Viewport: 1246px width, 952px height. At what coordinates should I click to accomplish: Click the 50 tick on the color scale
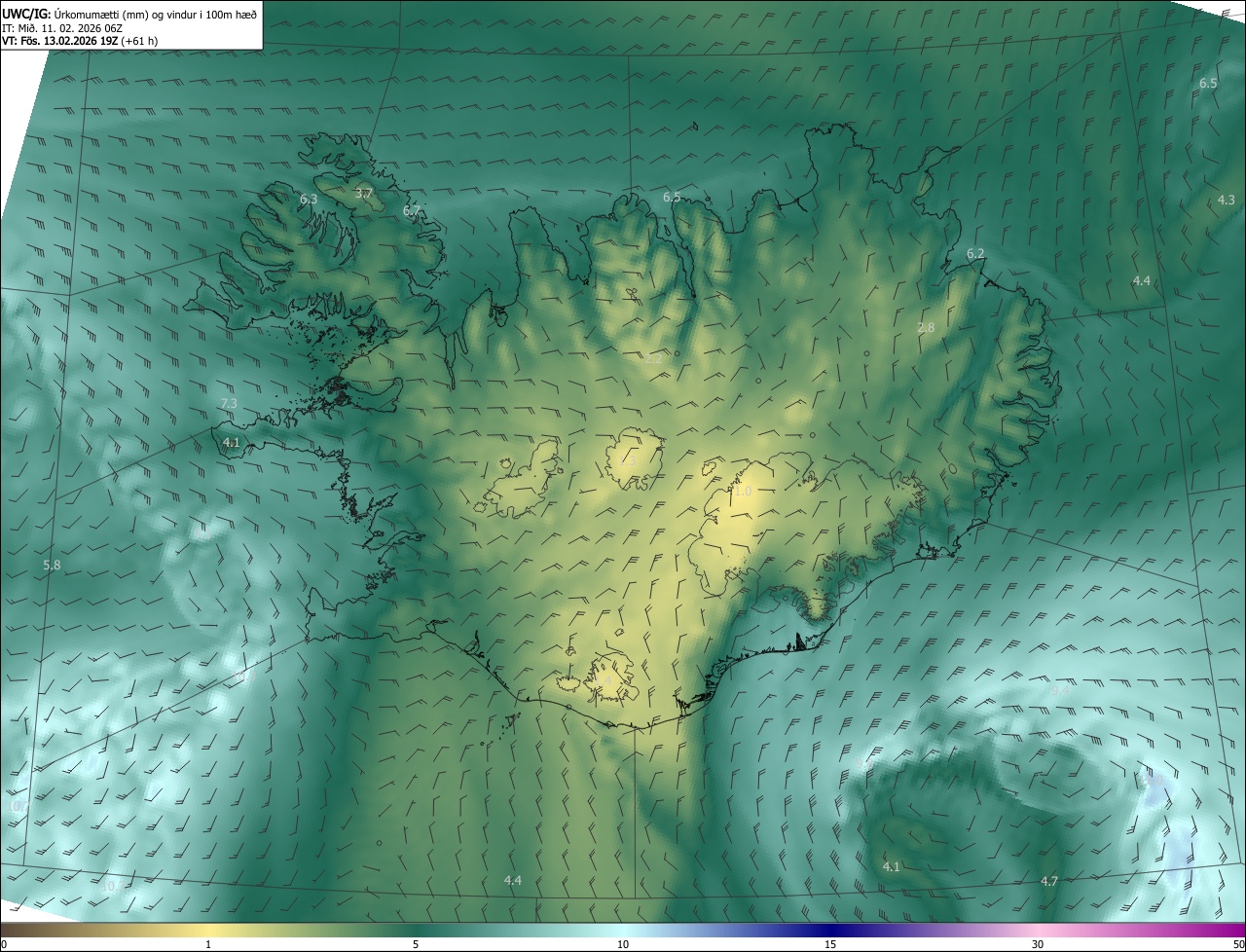click(1238, 944)
